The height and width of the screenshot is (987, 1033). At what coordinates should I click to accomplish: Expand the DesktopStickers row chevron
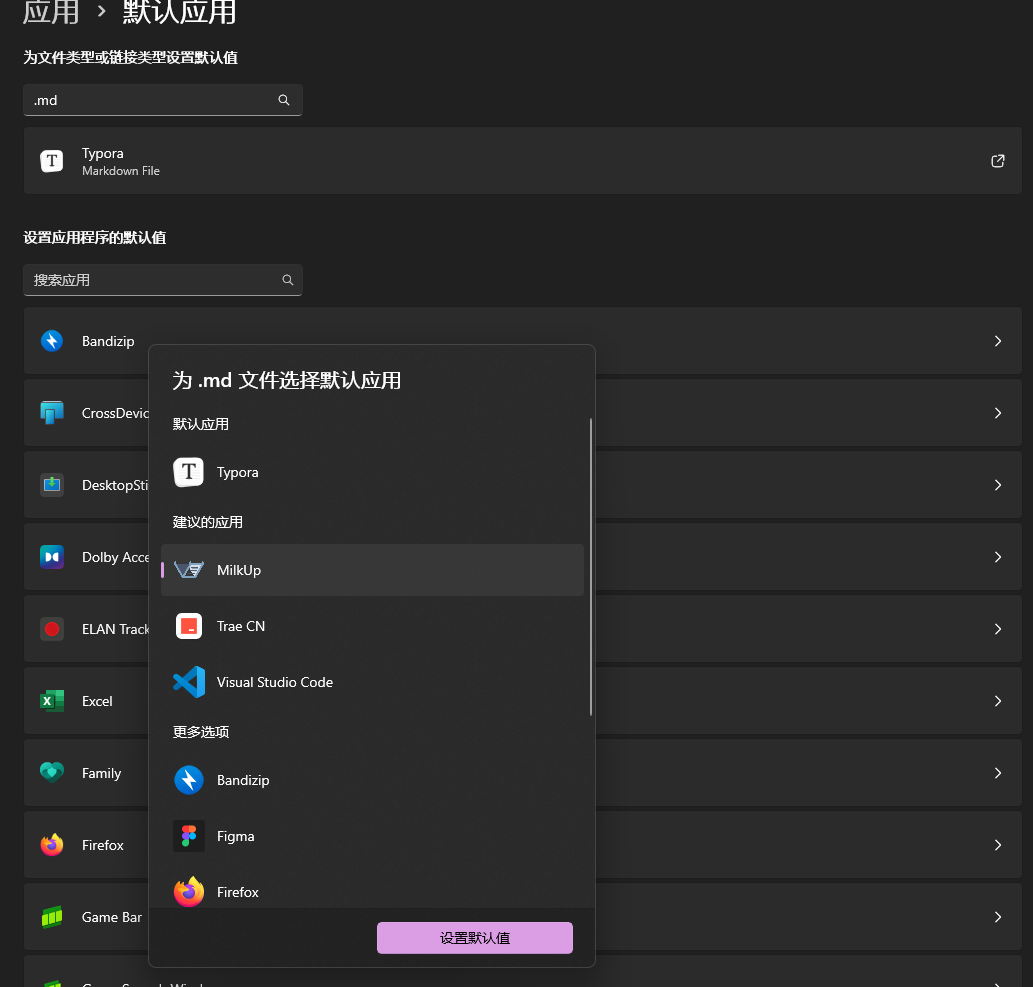point(997,485)
